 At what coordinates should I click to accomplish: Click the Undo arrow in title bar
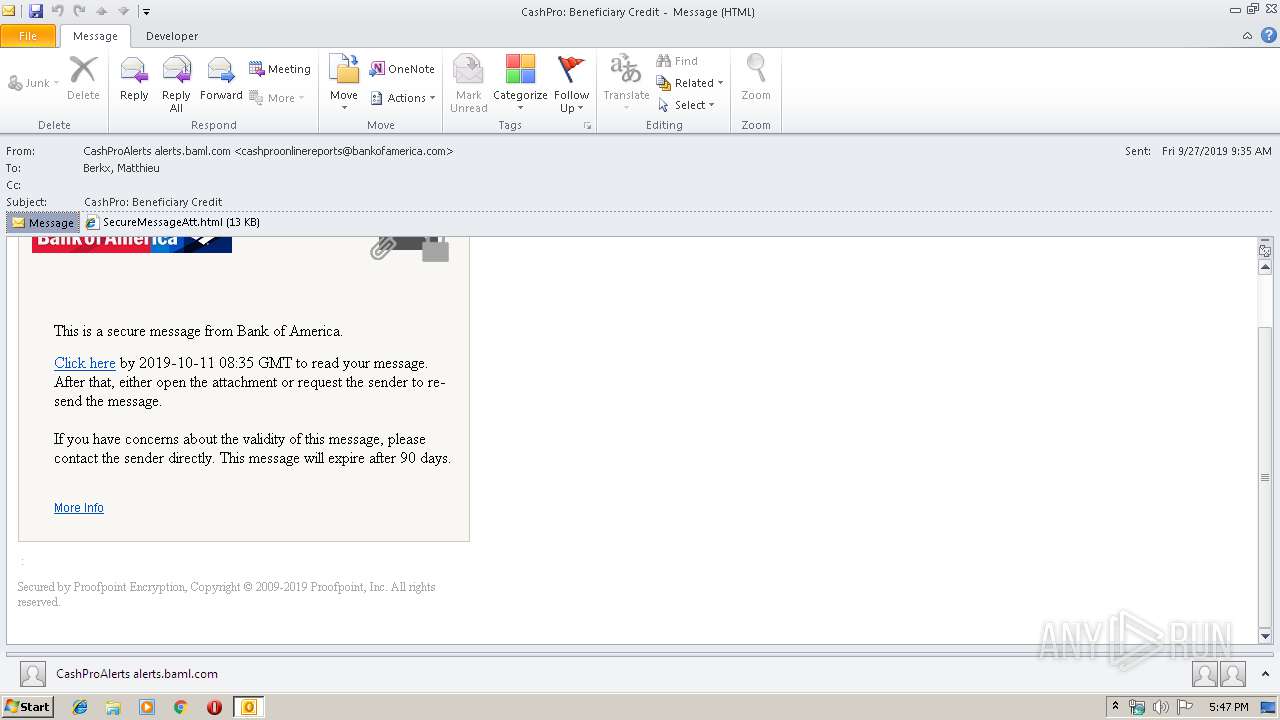(x=58, y=11)
